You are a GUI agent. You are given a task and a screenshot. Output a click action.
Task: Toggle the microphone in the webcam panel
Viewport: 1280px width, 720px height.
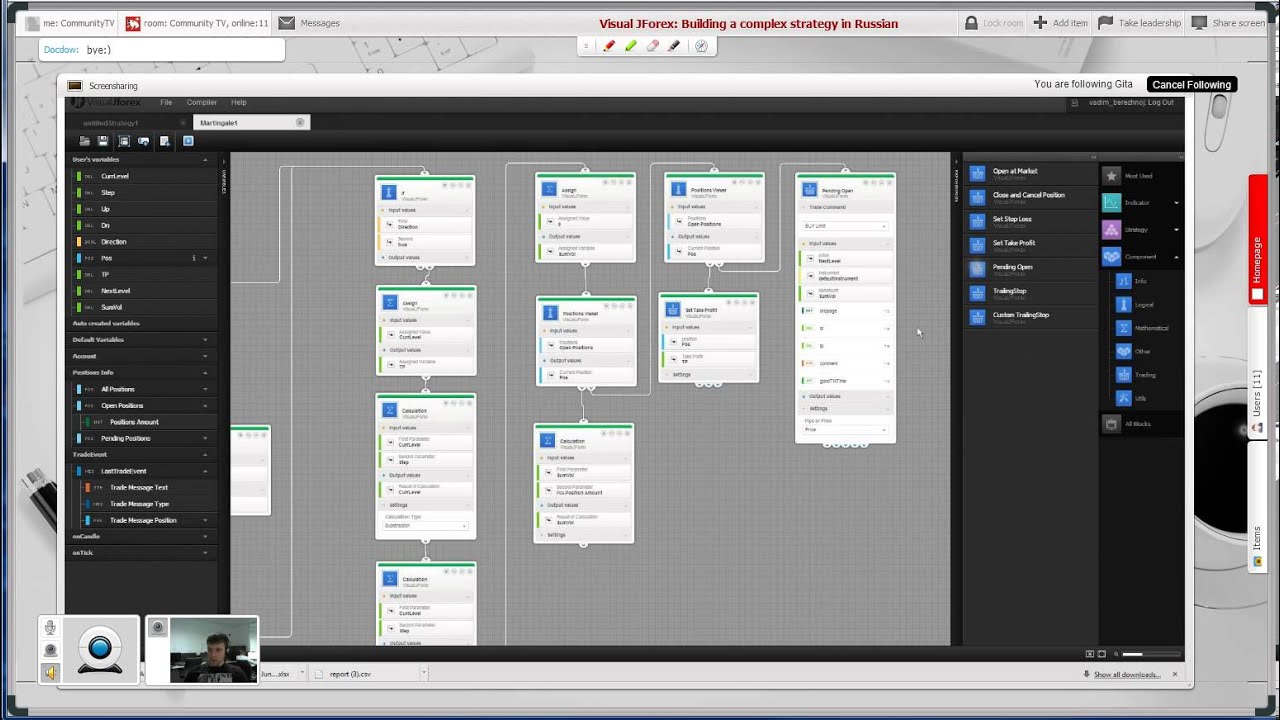[50, 628]
